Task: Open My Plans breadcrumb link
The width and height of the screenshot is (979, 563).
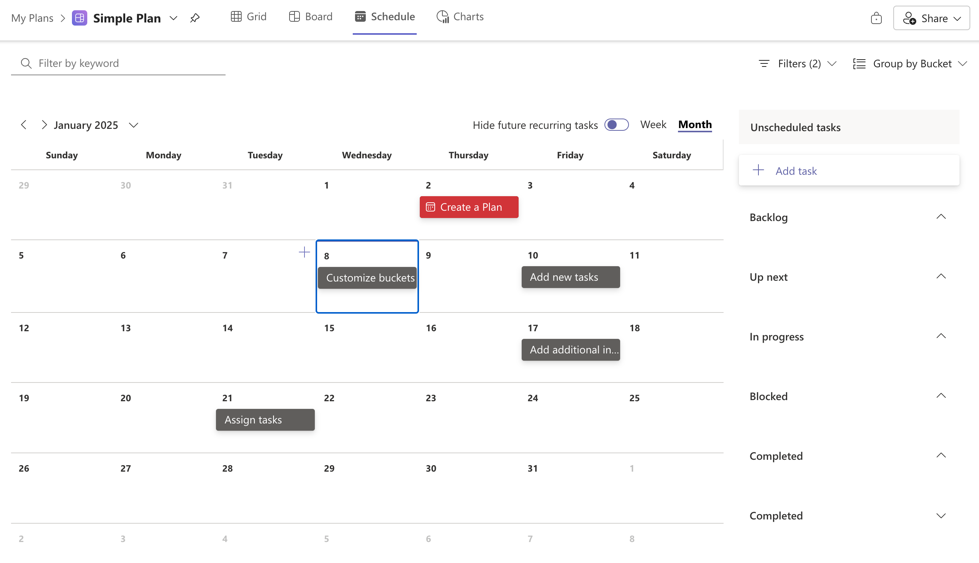Action: click(x=32, y=18)
